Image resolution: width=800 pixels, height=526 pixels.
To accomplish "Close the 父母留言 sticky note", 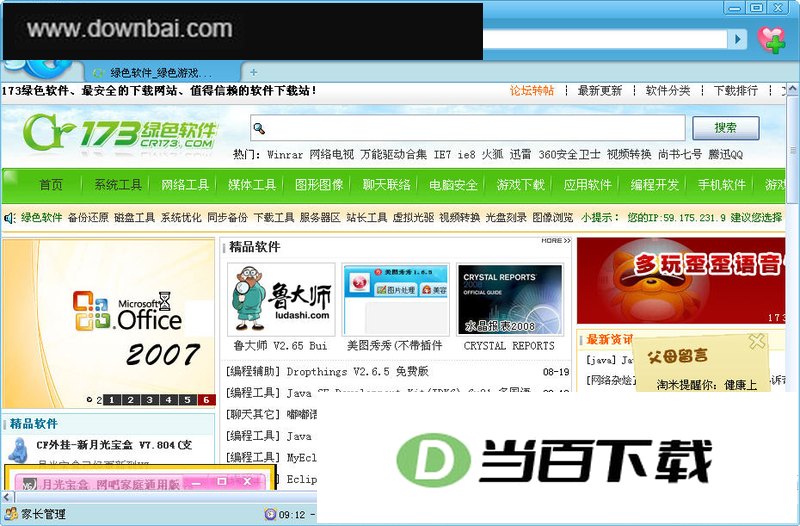I will tap(757, 341).
